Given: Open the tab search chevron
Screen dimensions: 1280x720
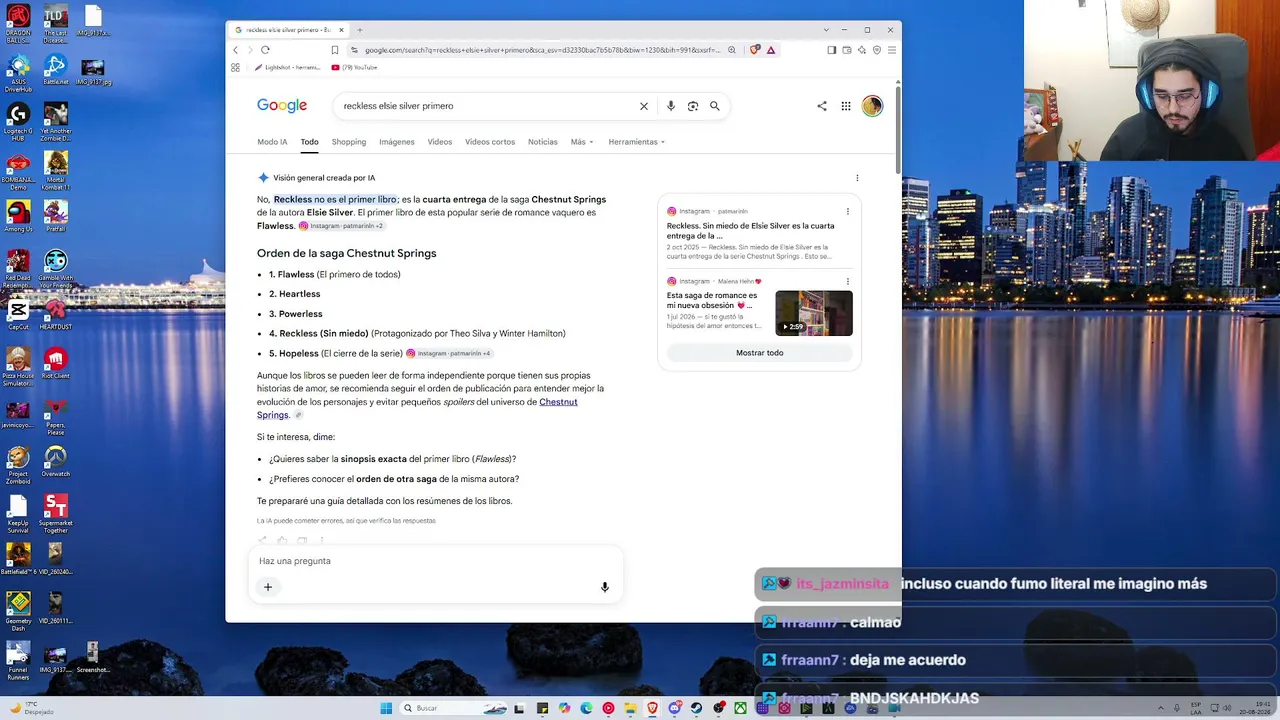Looking at the screenshot, I should tap(826, 30).
